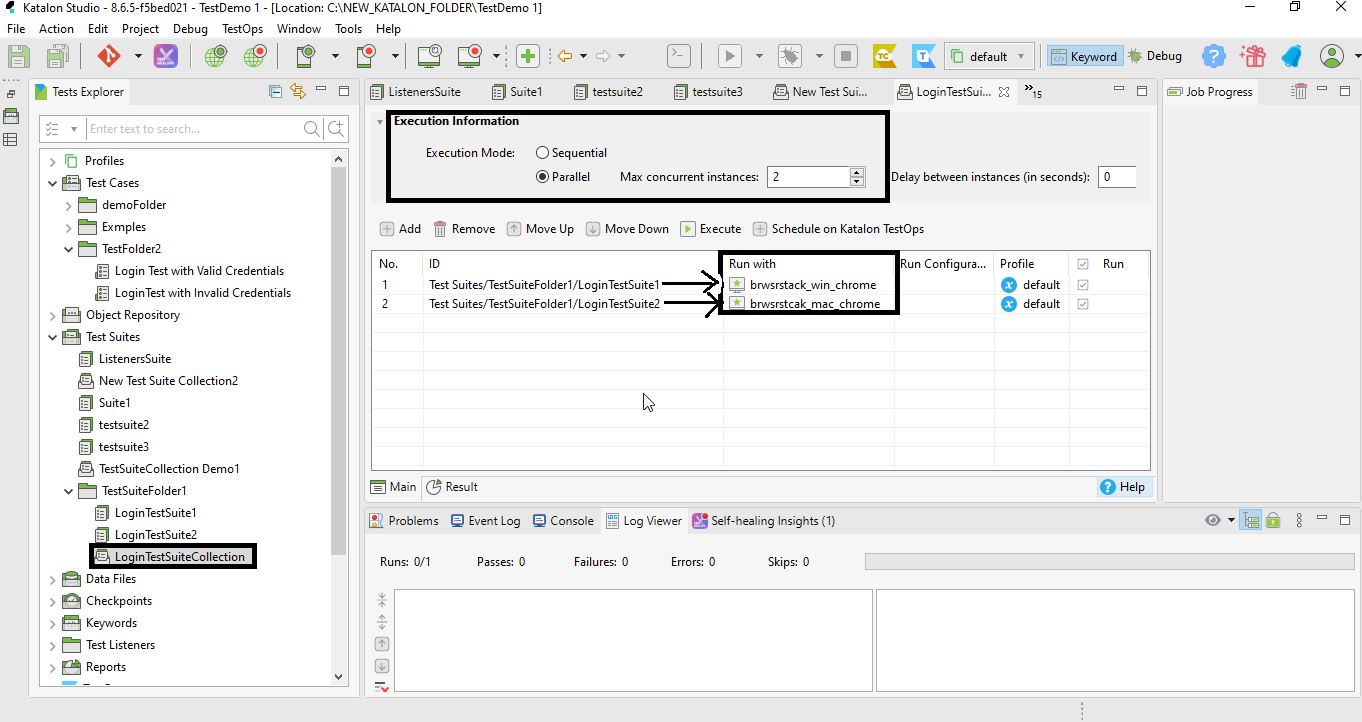The image size is (1362, 722).
Task: Open the yellow TestCloud TC icon
Action: click(x=884, y=56)
